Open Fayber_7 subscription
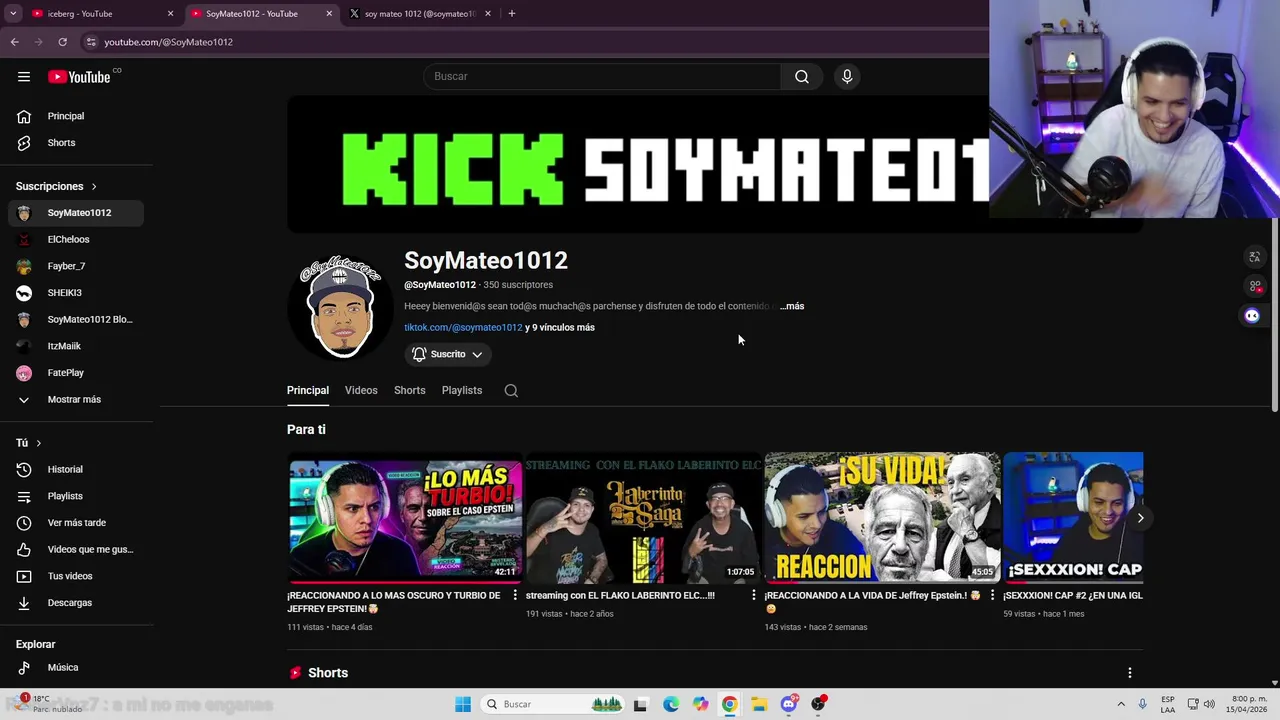 point(76,266)
